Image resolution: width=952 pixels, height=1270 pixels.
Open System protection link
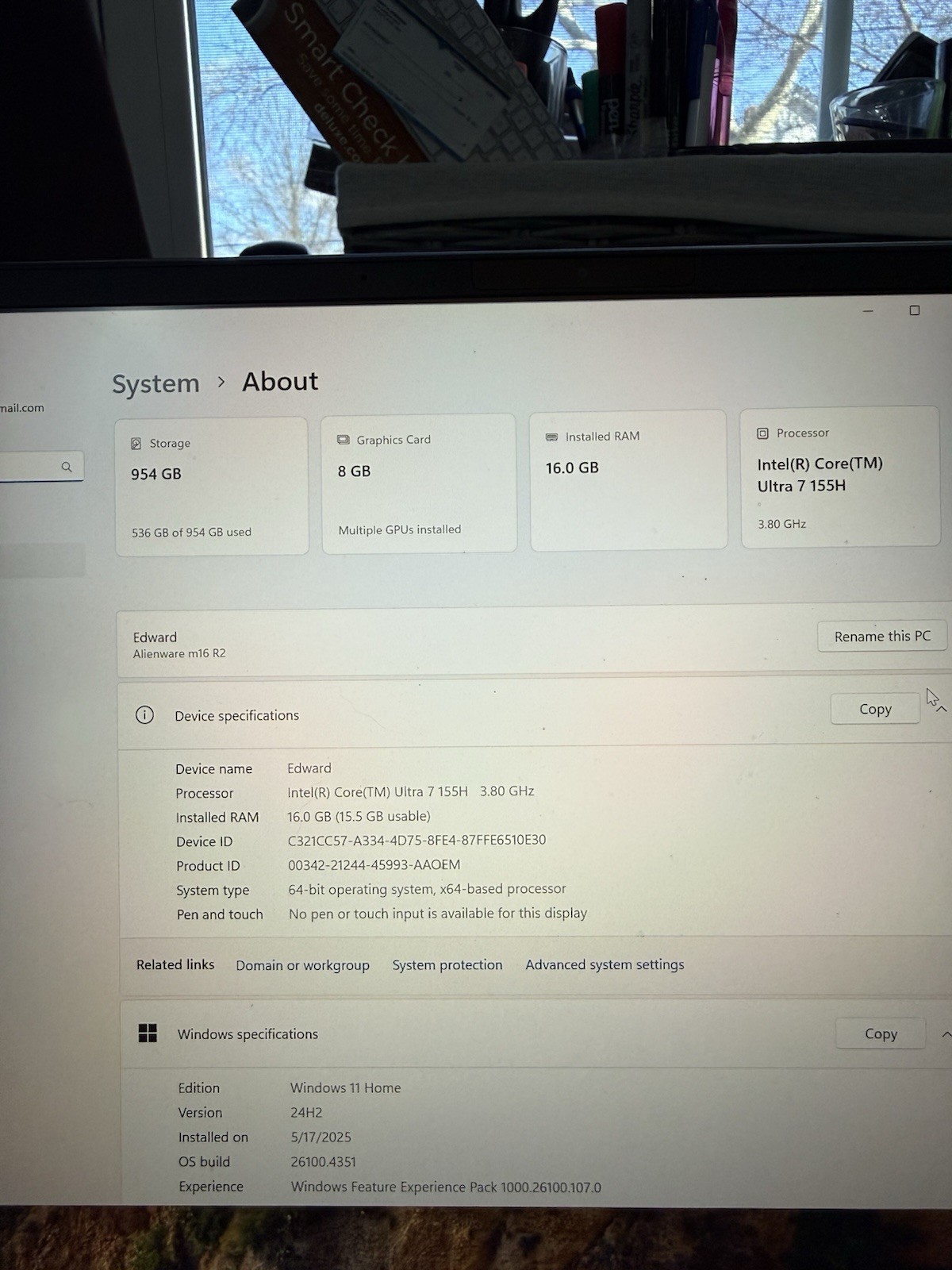click(447, 965)
